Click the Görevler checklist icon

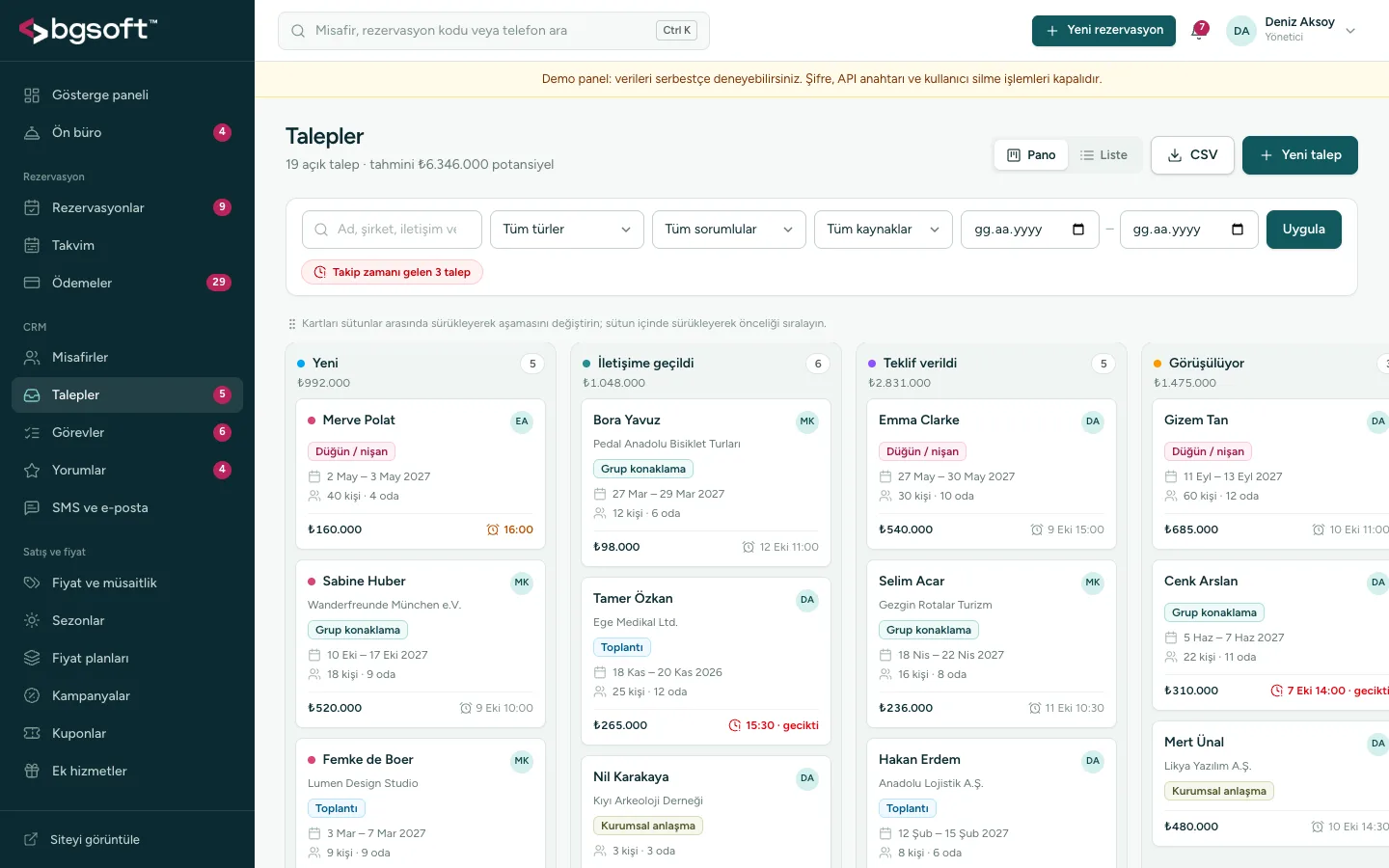tap(32, 432)
